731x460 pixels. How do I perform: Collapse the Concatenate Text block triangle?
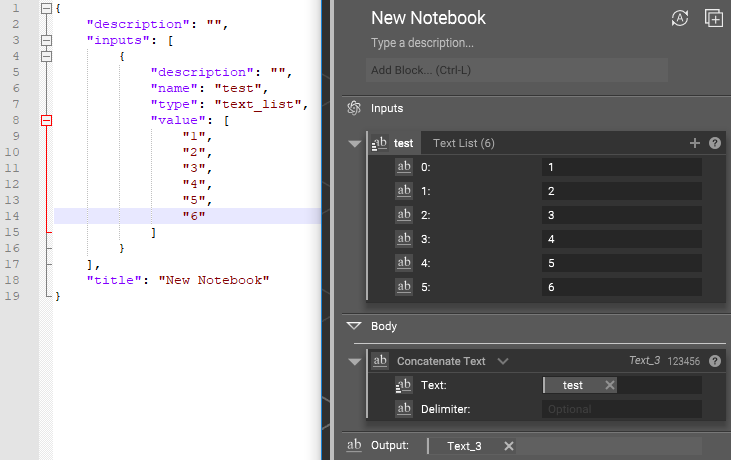354,362
